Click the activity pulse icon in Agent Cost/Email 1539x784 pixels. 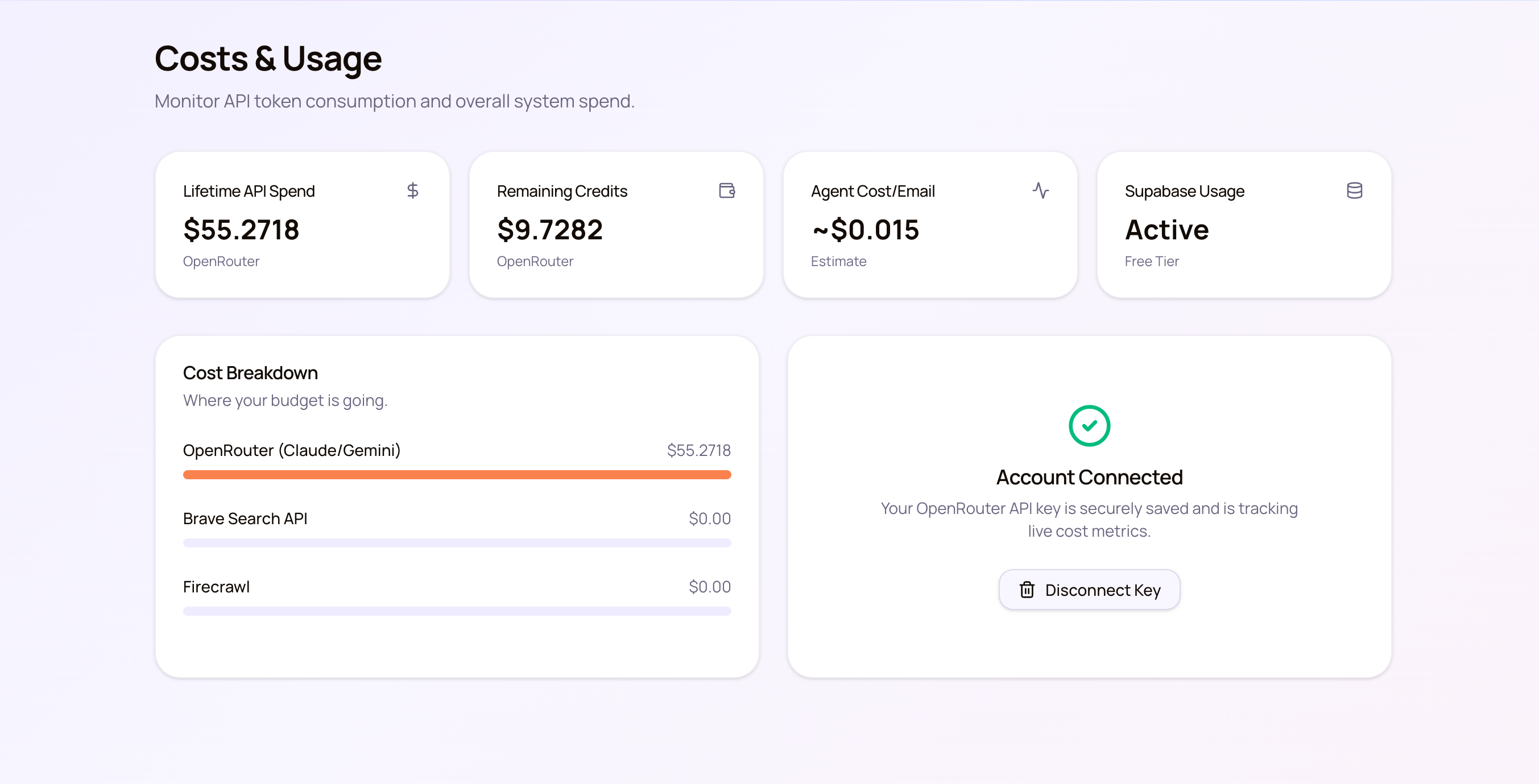pyautogui.click(x=1040, y=190)
